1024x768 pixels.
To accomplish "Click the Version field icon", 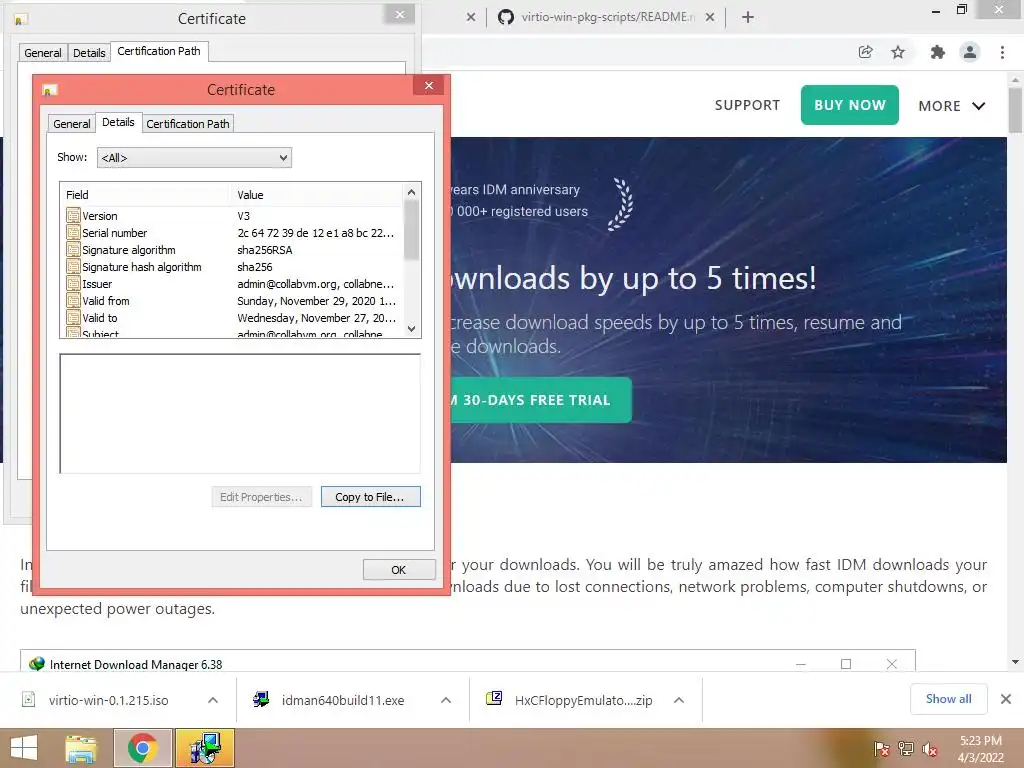I will [x=73, y=216].
